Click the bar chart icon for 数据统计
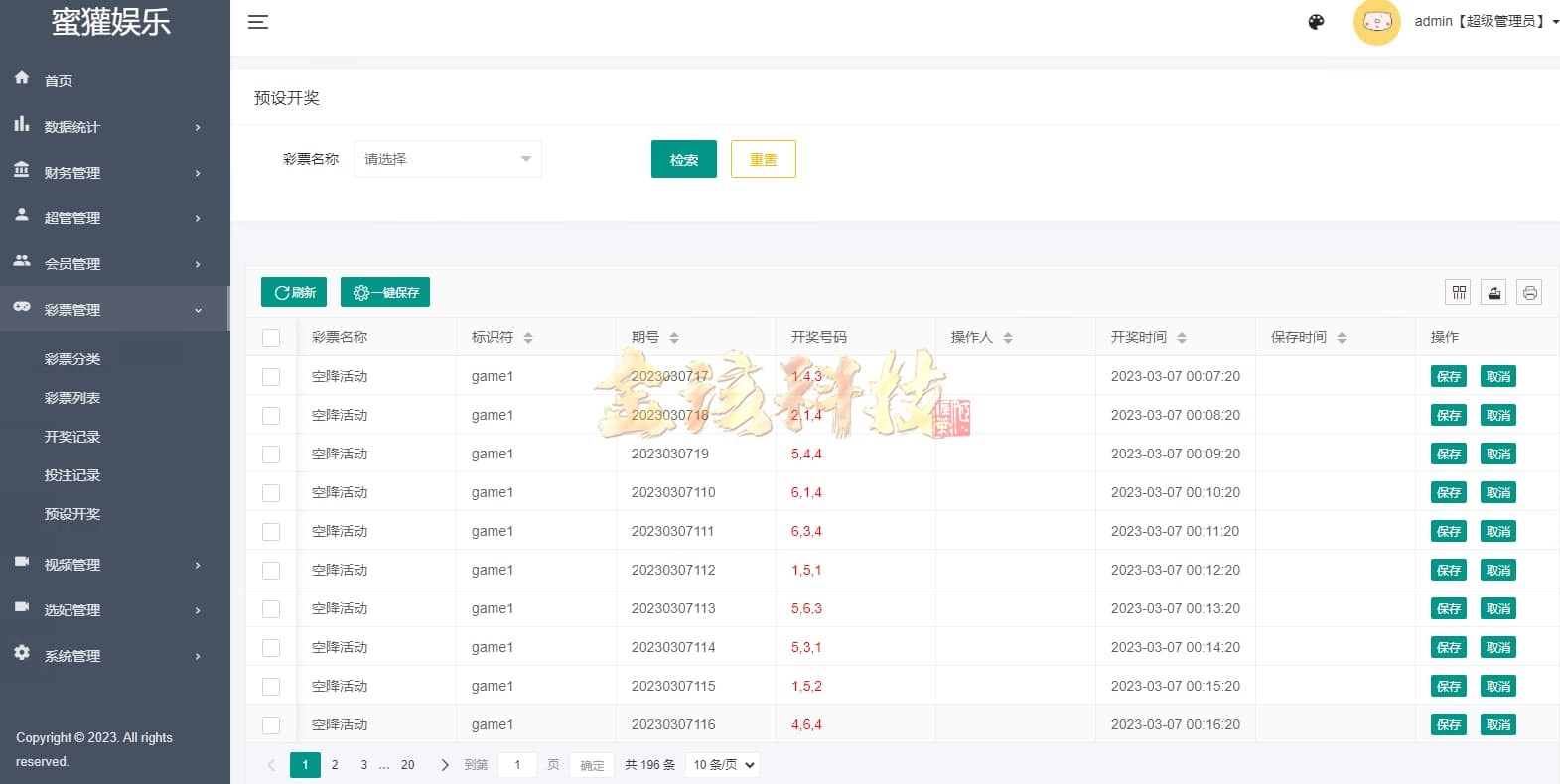This screenshot has height=784, width=1560. [x=22, y=124]
